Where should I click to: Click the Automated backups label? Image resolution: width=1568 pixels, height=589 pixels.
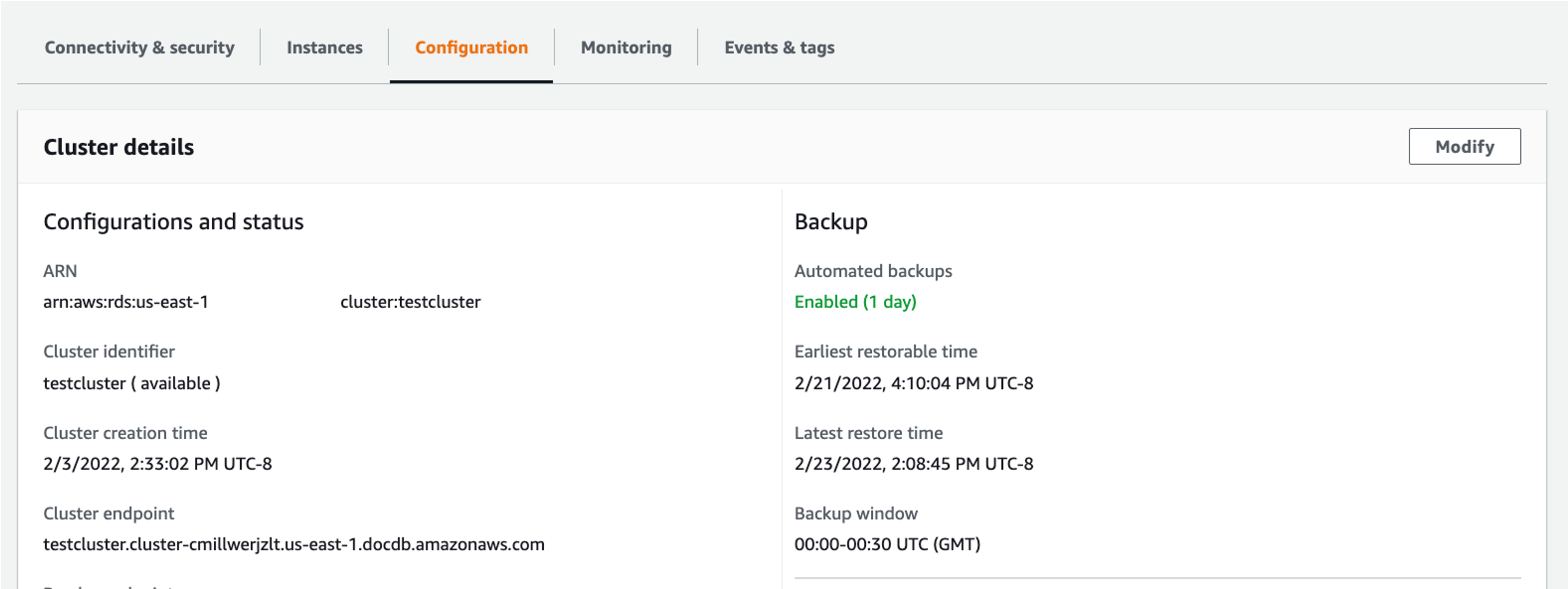point(873,271)
